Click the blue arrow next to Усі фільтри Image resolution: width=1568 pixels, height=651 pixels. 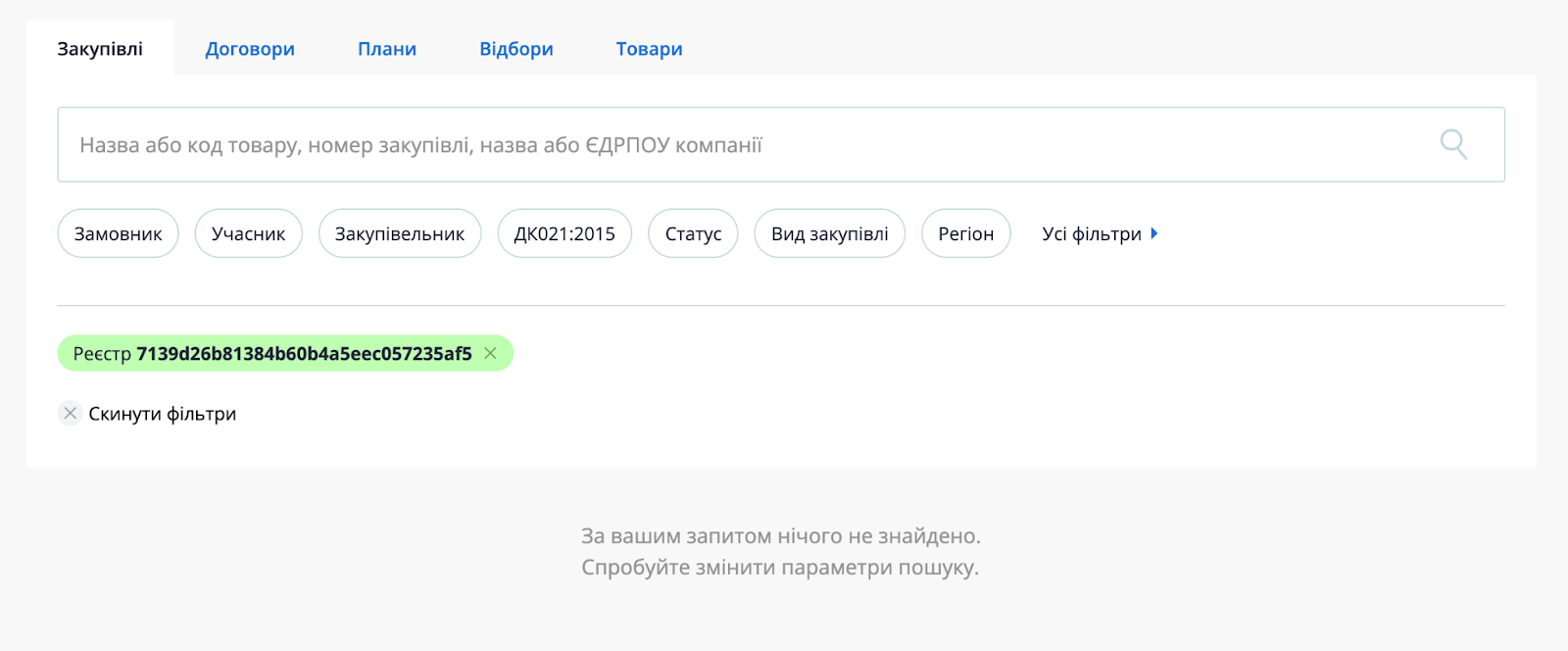(1154, 233)
